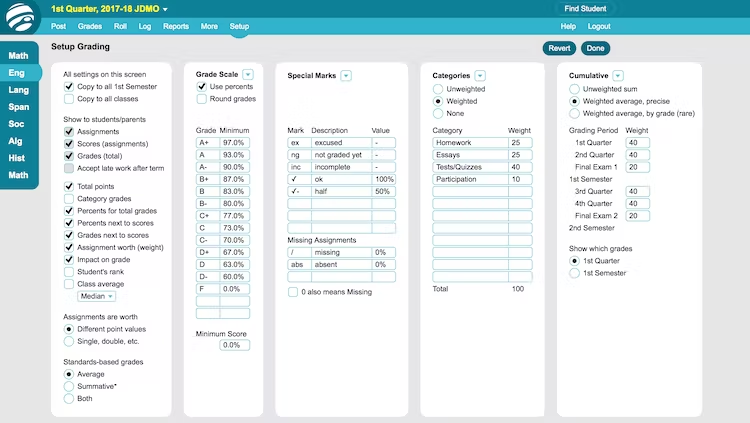This screenshot has height=423, width=750.
Task: Select Summative standards-based grades option
Action: [x=69, y=385]
